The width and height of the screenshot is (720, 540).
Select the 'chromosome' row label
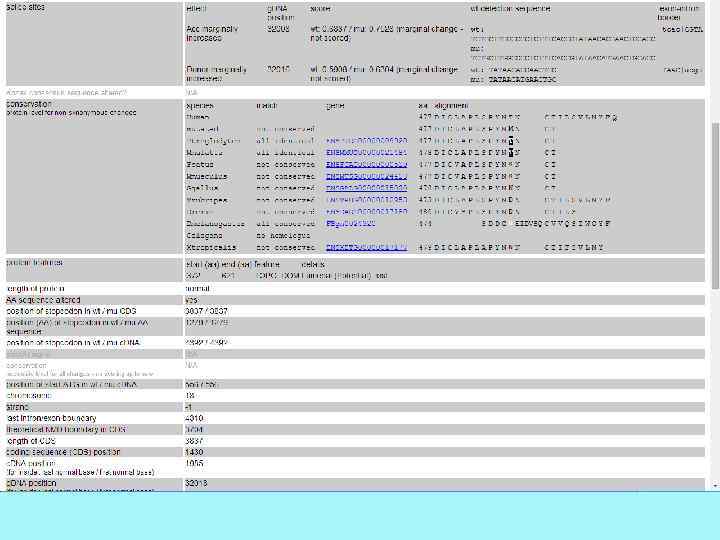(28, 395)
